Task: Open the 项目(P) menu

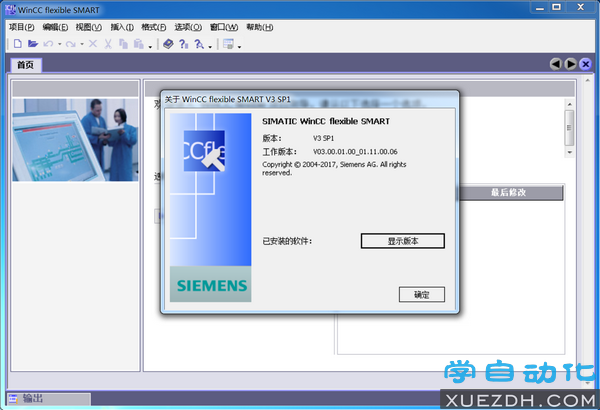Action: coord(21,27)
